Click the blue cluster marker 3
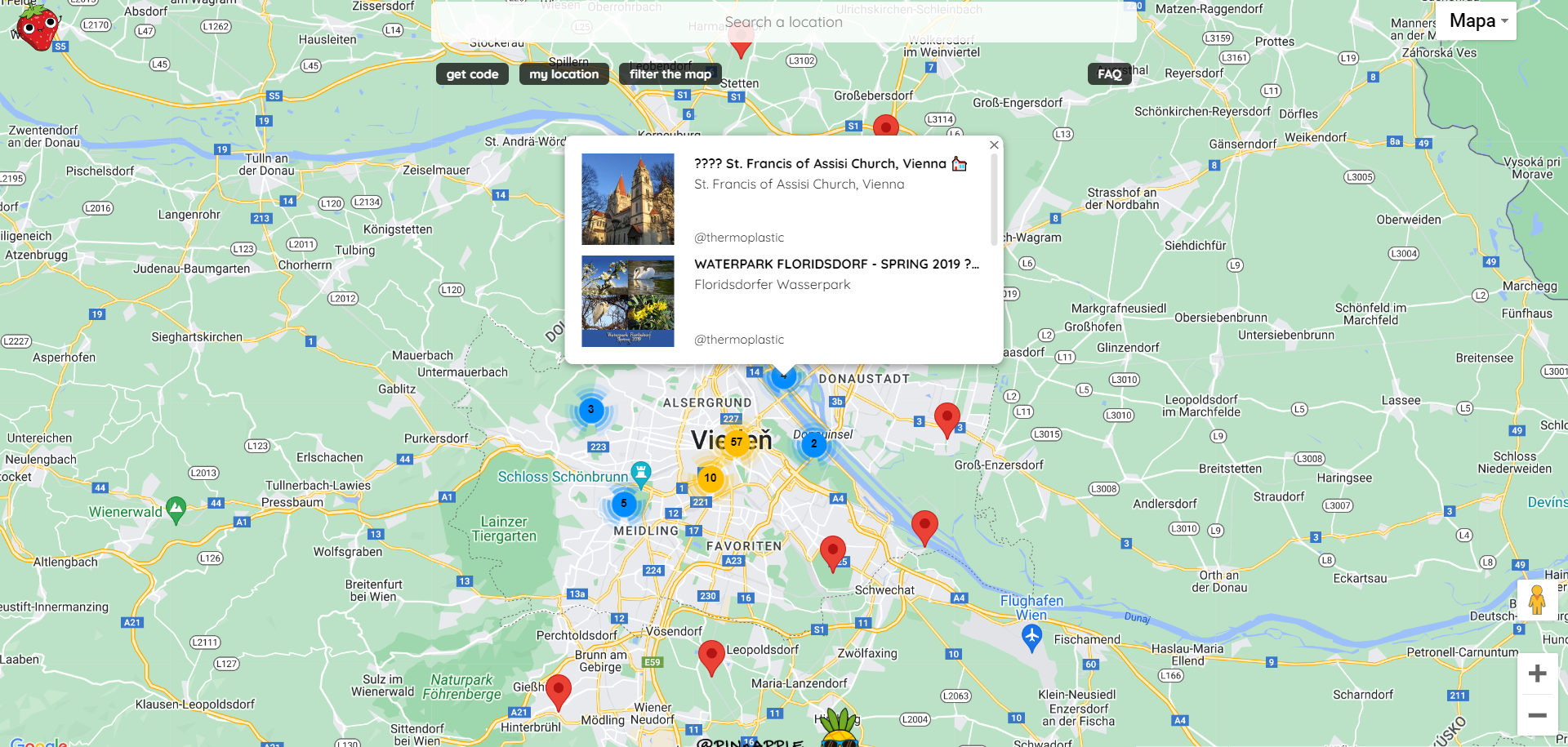Viewport: 1568px width, 747px height. 591,410
